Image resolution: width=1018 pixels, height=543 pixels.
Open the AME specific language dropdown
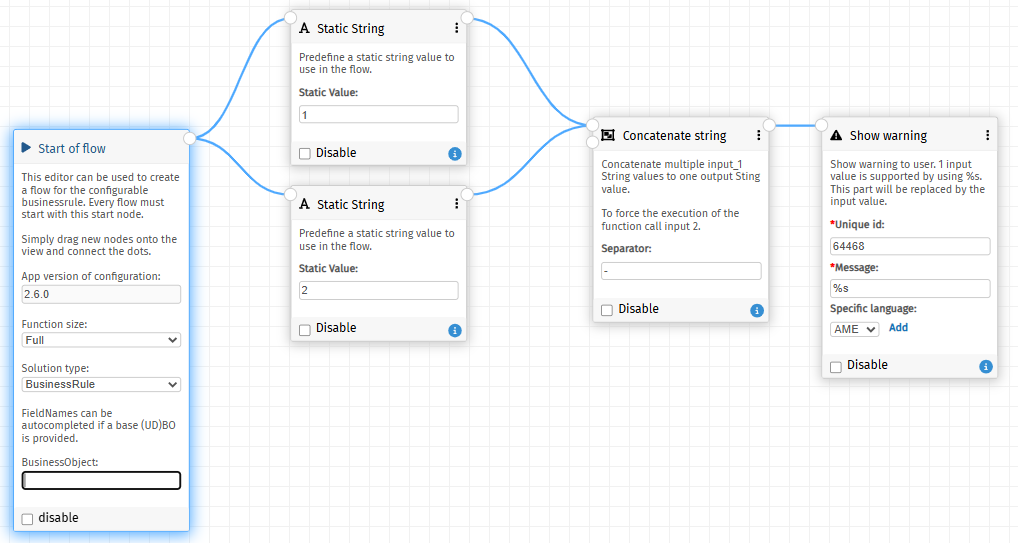pos(854,329)
